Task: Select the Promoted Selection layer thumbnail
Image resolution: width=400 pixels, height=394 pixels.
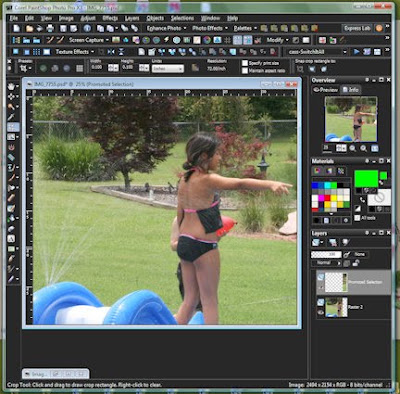Action: coord(336,282)
